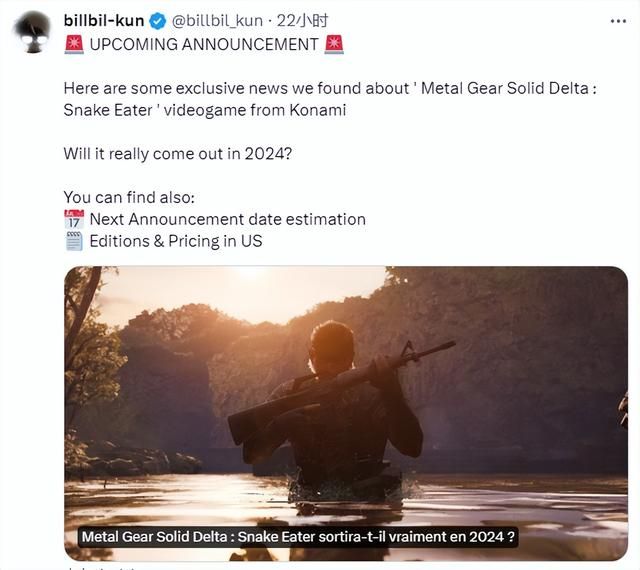The width and height of the screenshot is (640, 570).
Task: Click the billbil-kun display name
Action: pos(104,20)
